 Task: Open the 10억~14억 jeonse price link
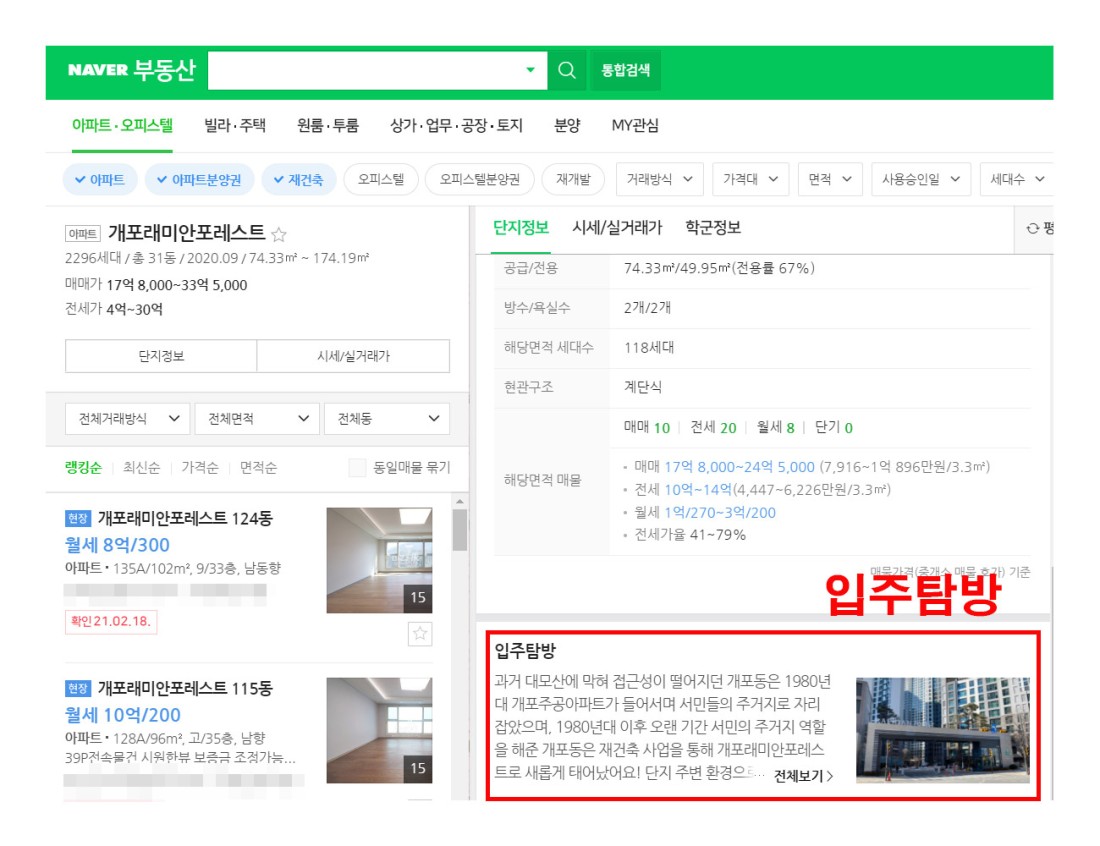(698, 490)
